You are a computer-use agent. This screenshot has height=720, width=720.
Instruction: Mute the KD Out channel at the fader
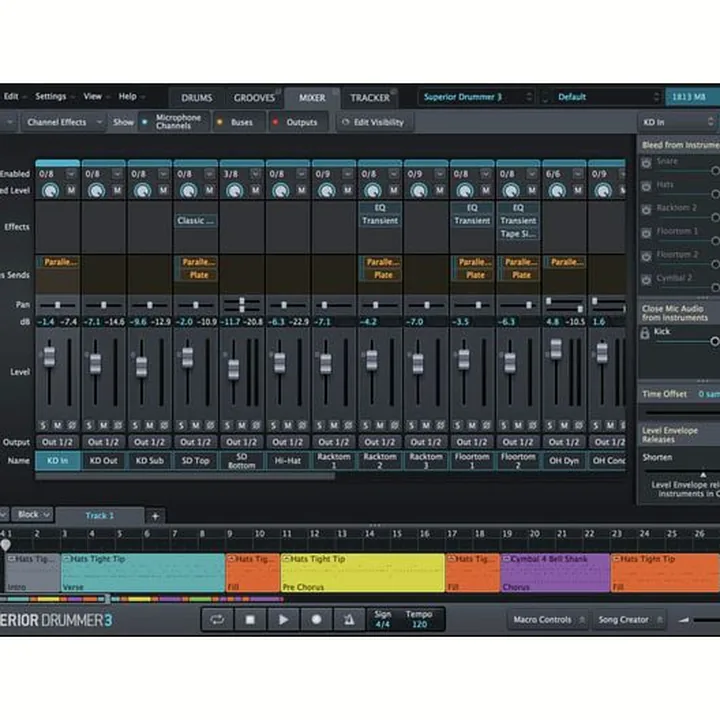(x=104, y=425)
